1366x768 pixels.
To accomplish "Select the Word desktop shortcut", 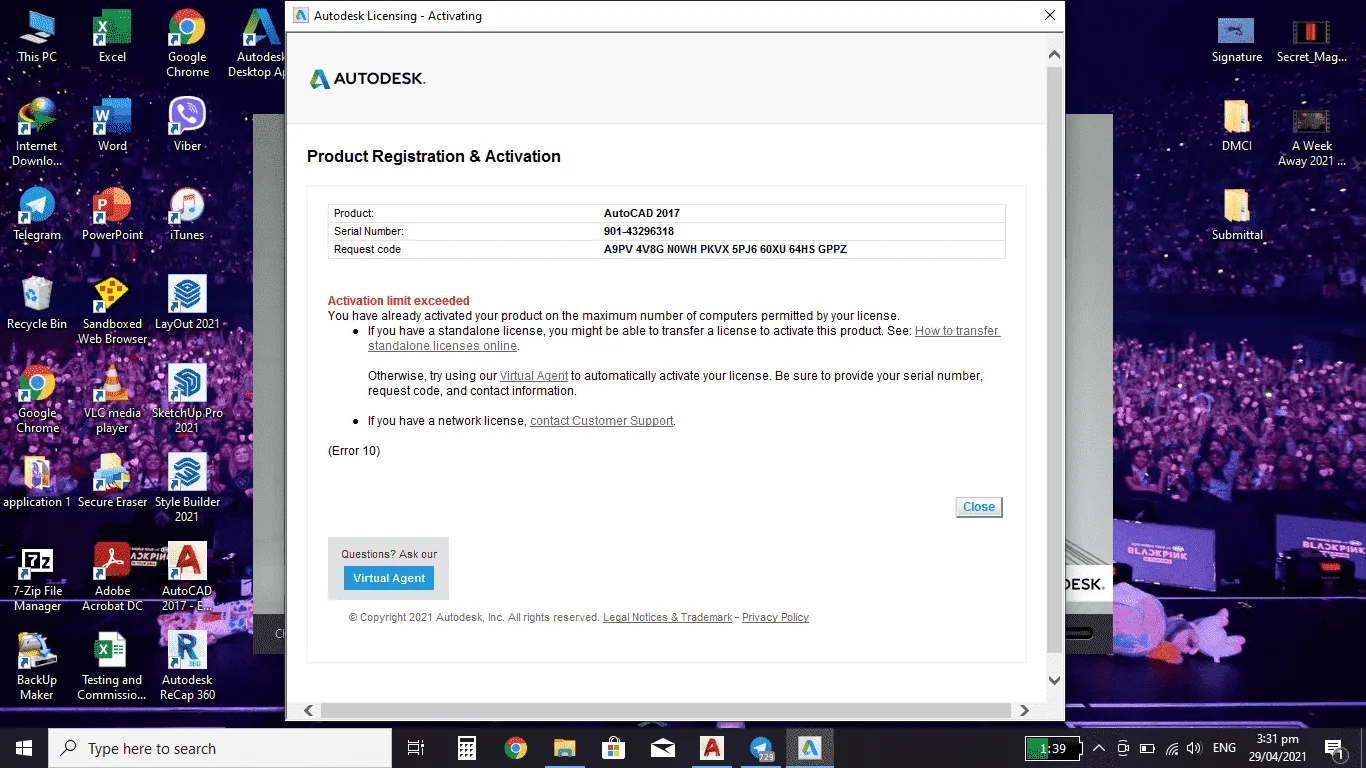I will click(112, 125).
